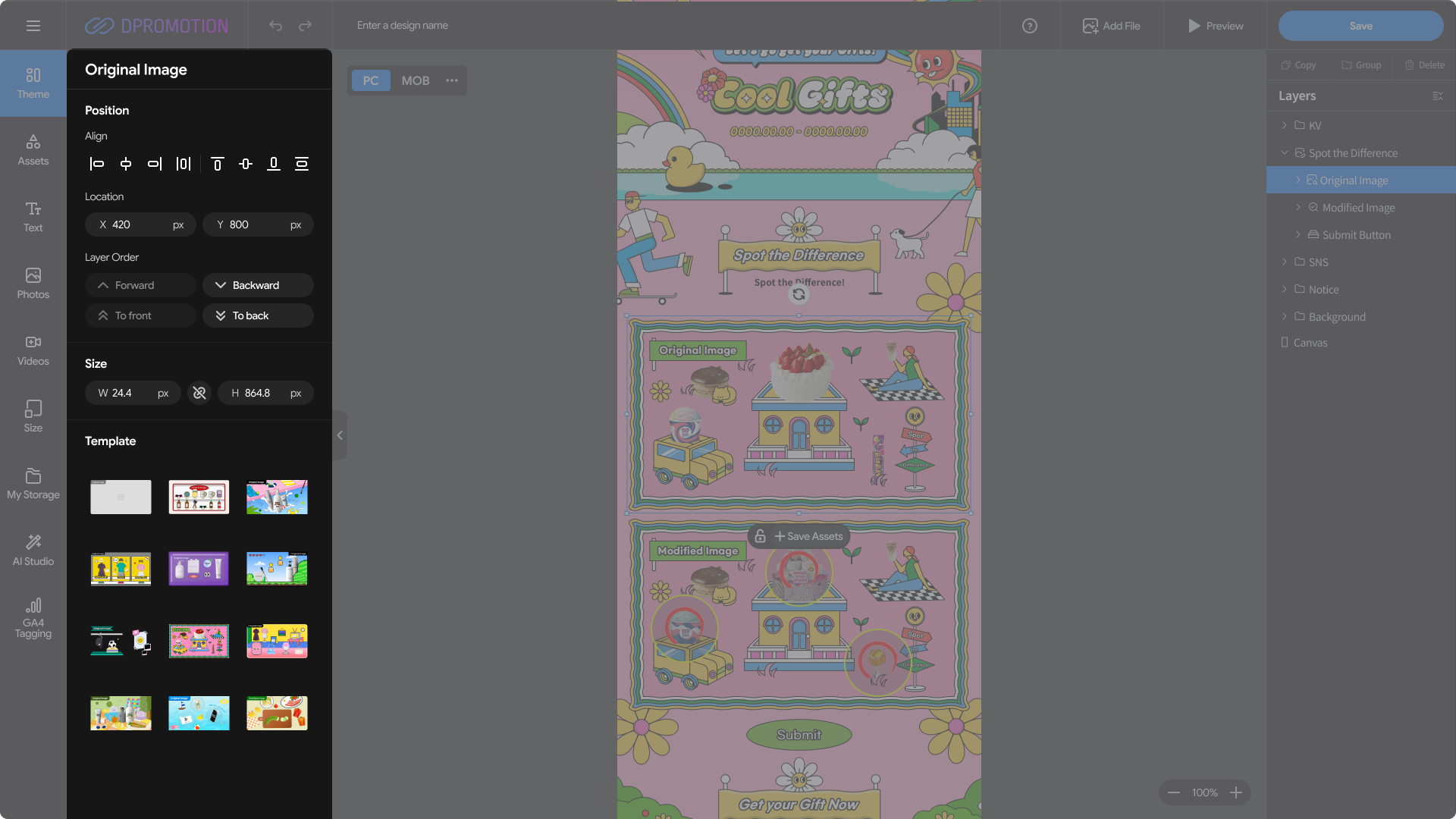Image resolution: width=1456 pixels, height=819 pixels.
Task: Switch to MOB device view
Action: (415, 80)
